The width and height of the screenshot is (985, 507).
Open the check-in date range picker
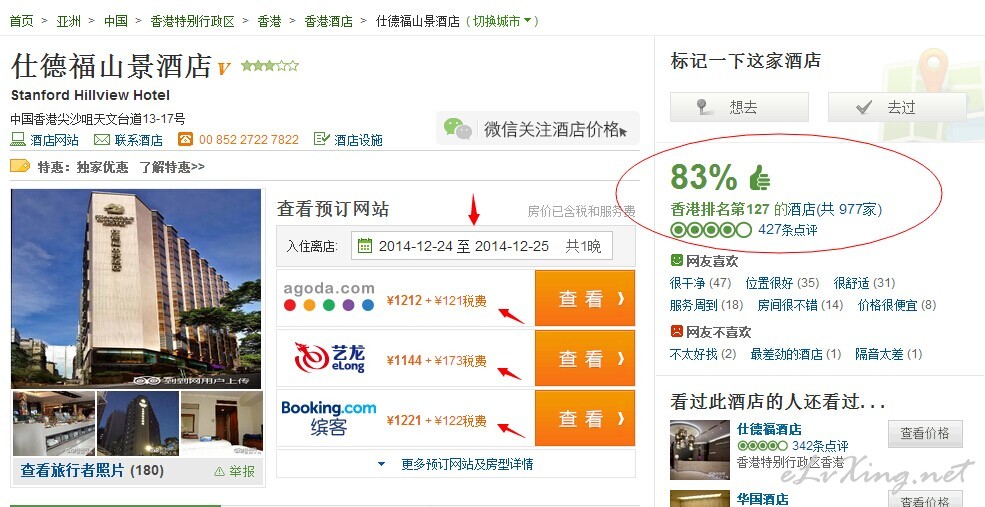(482, 246)
